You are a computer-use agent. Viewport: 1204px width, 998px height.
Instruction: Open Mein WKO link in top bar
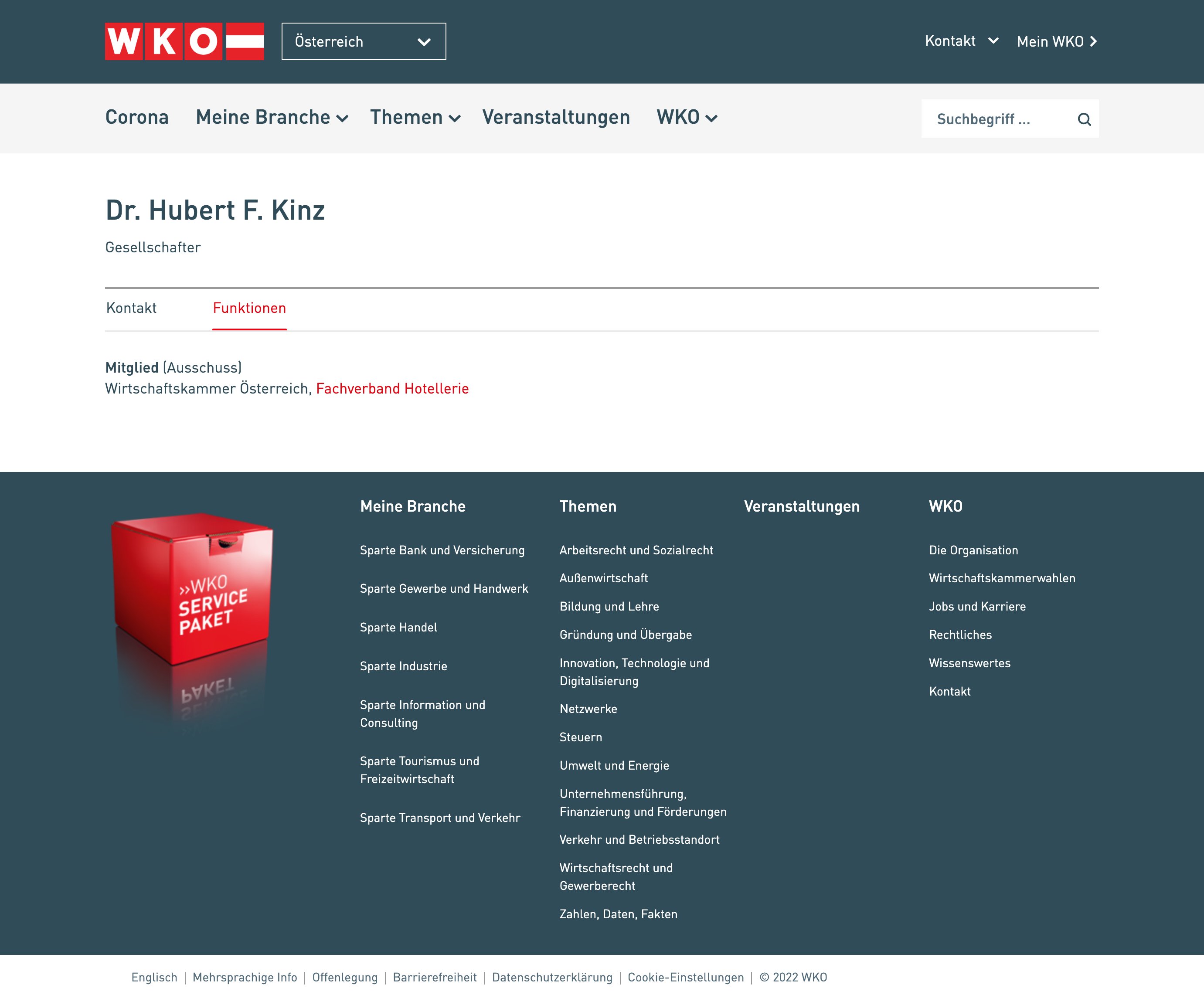click(1057, 41)
